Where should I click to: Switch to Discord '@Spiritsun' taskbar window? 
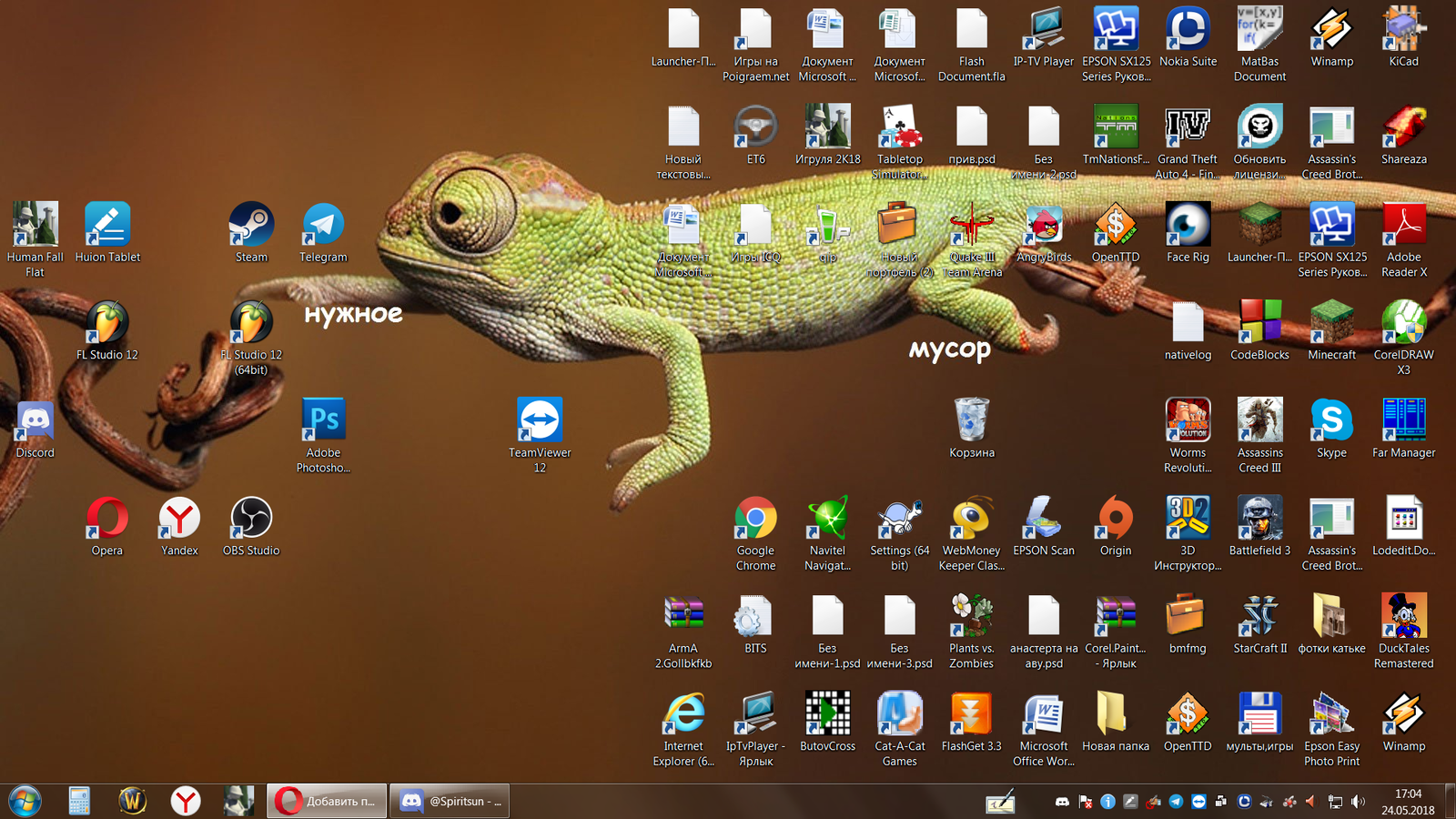coord(450,802)
